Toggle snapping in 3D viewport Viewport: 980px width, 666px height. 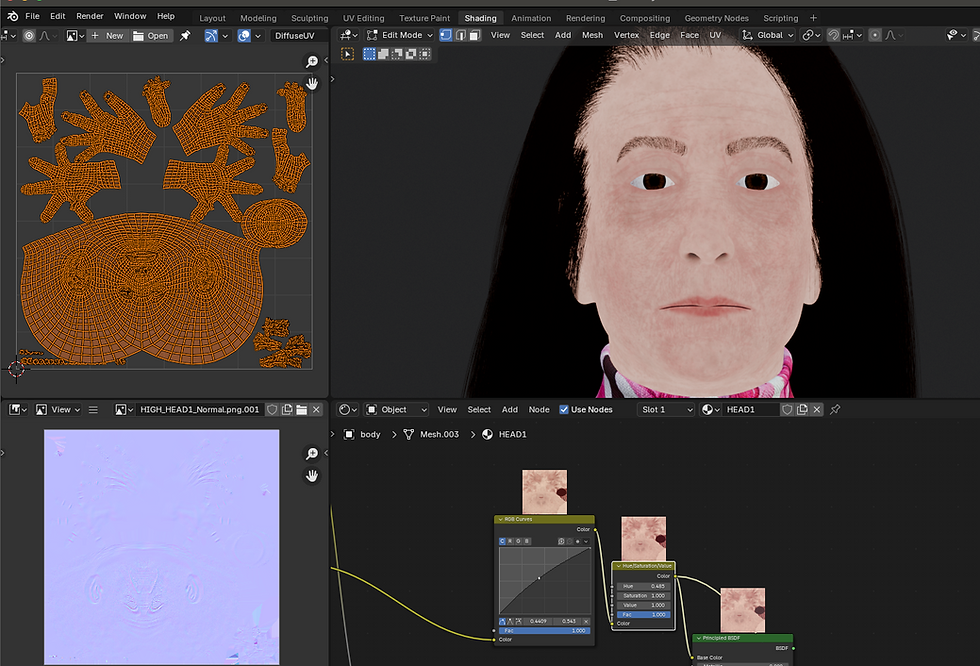(x=833, y=35)
